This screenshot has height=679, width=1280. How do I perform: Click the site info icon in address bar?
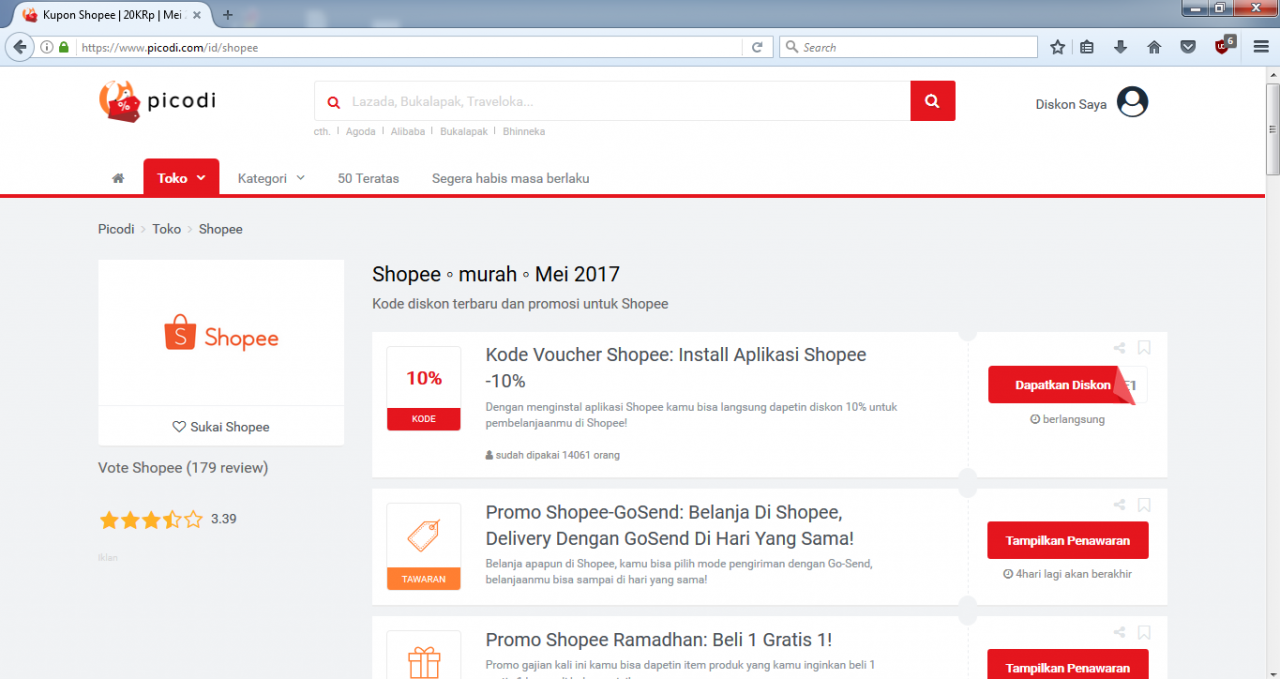(x=47, y=47)
